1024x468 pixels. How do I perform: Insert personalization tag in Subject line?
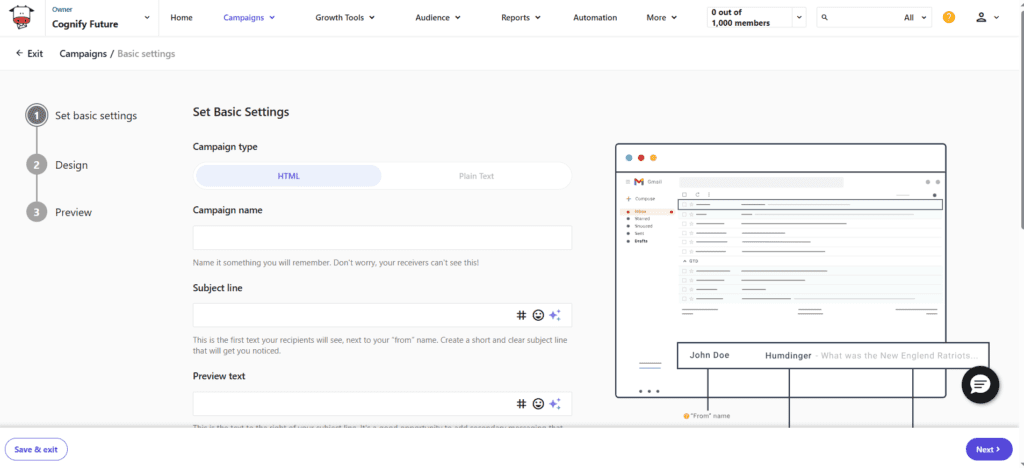[x=521, y=315]
